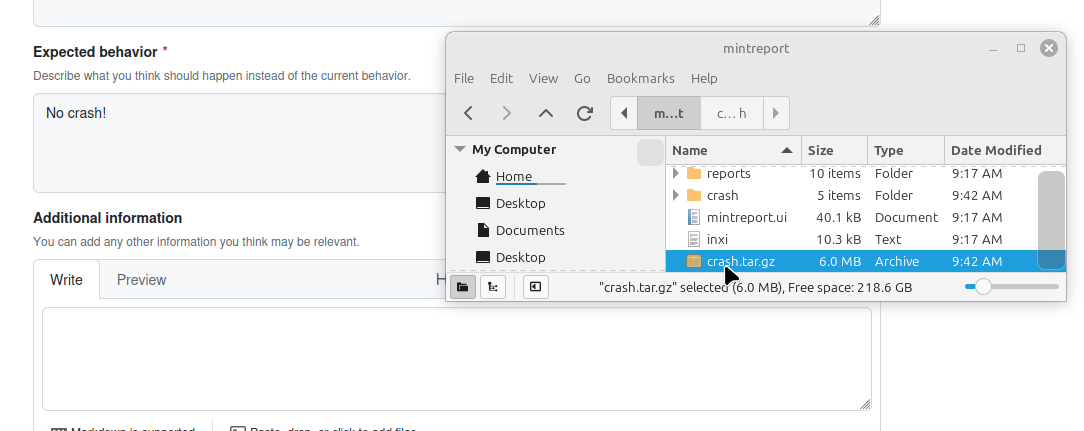Sort files by Date Modified column
This screenshot has height=431, width=1084.
coord(996,150)
